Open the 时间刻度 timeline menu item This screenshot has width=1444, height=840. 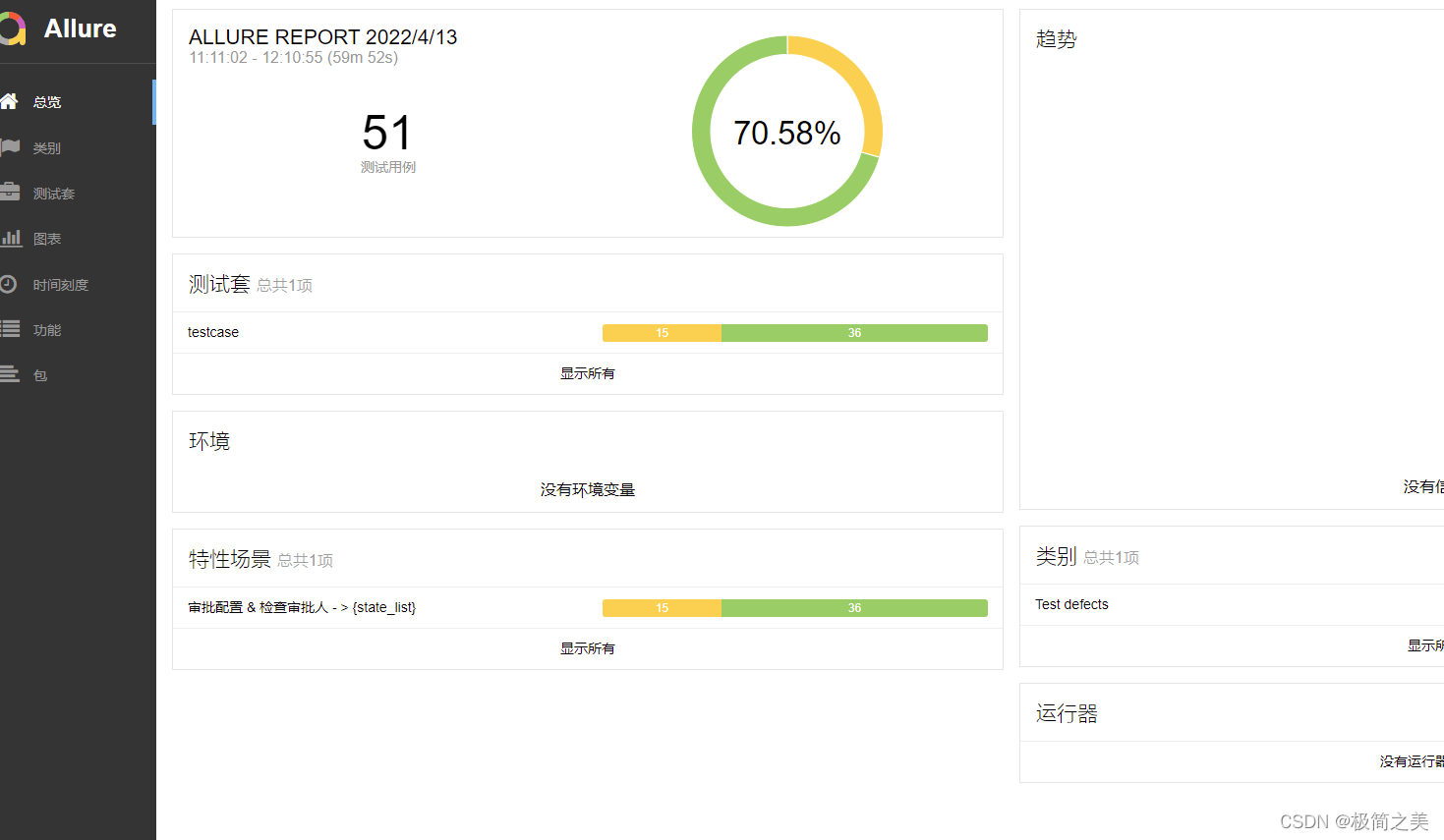(x=78, y=284)
